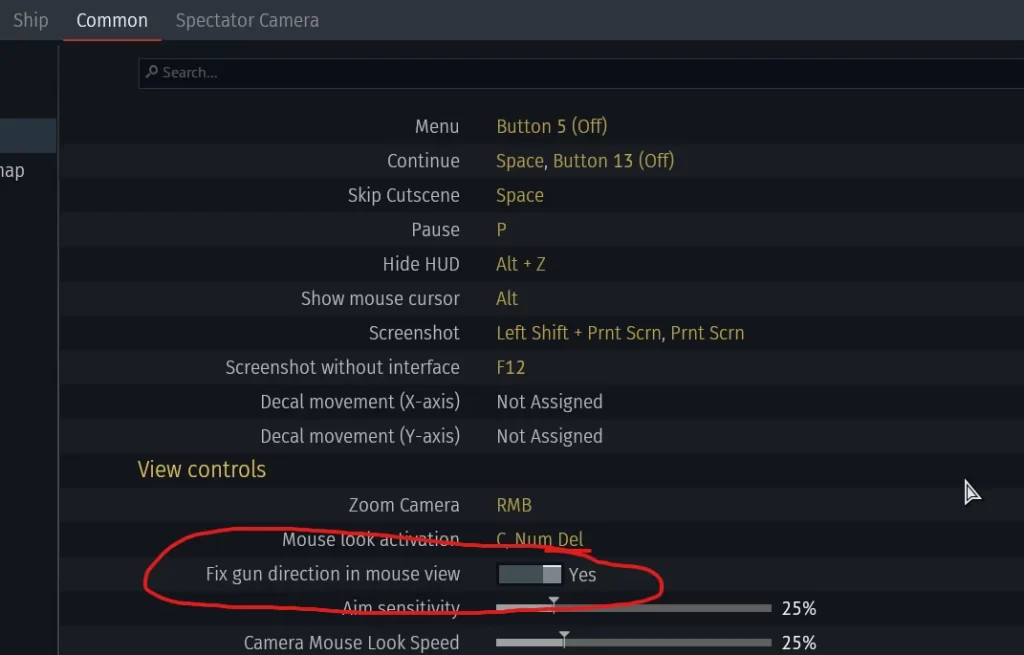
Task: Edit Screenshot binding Left Shift + Prnt Scrn
Action: click(x=579, y=333)
